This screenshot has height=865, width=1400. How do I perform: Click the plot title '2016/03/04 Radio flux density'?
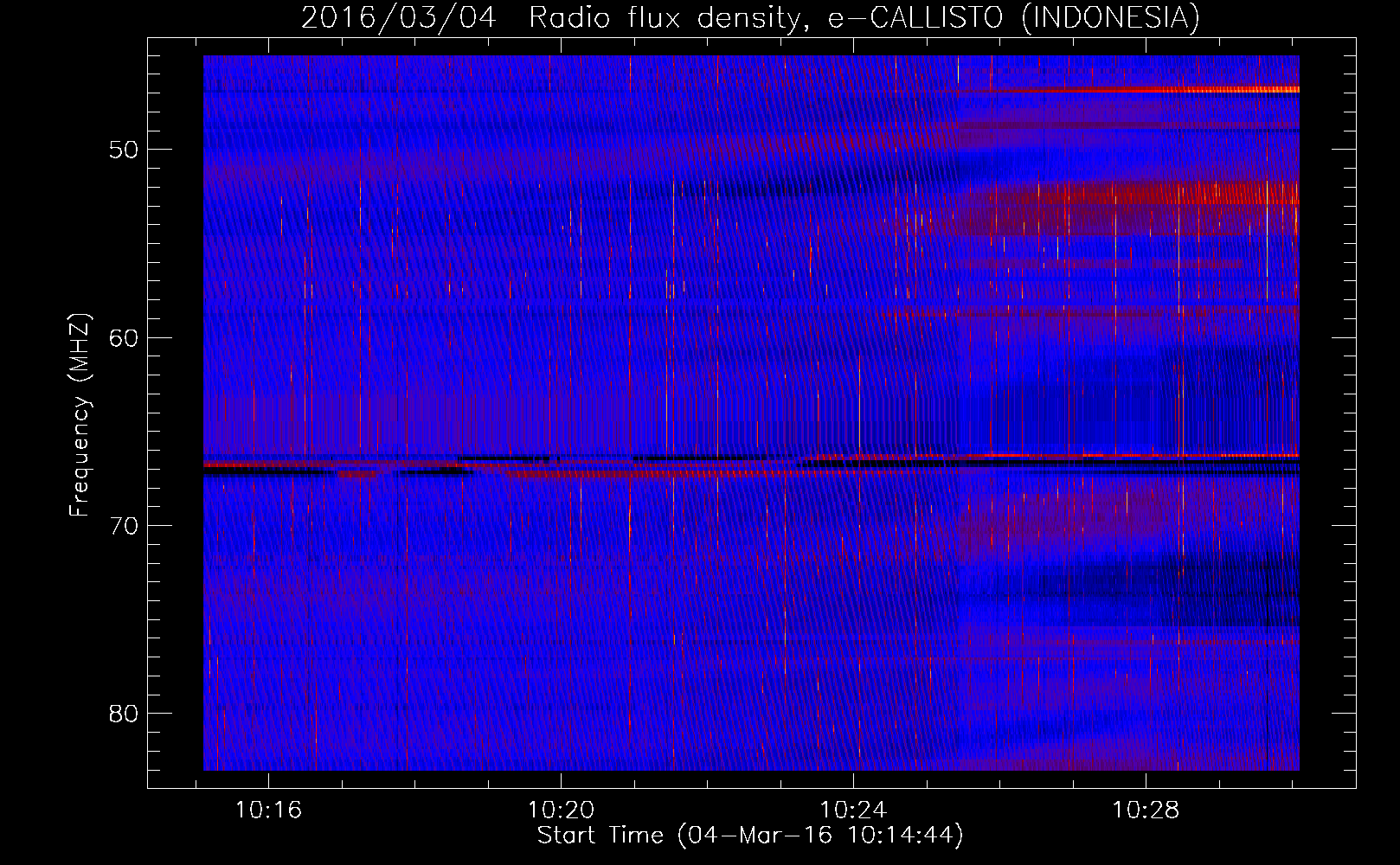(x=556, y=17)
